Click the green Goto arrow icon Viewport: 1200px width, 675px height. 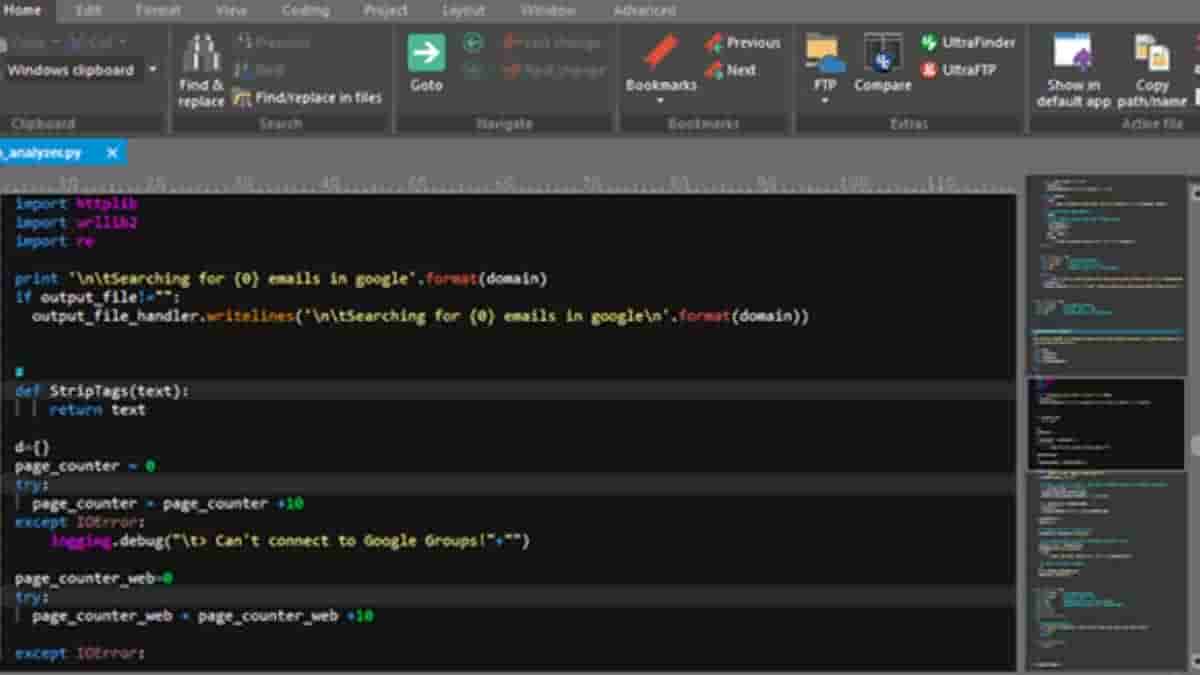[x=426, y=54]
